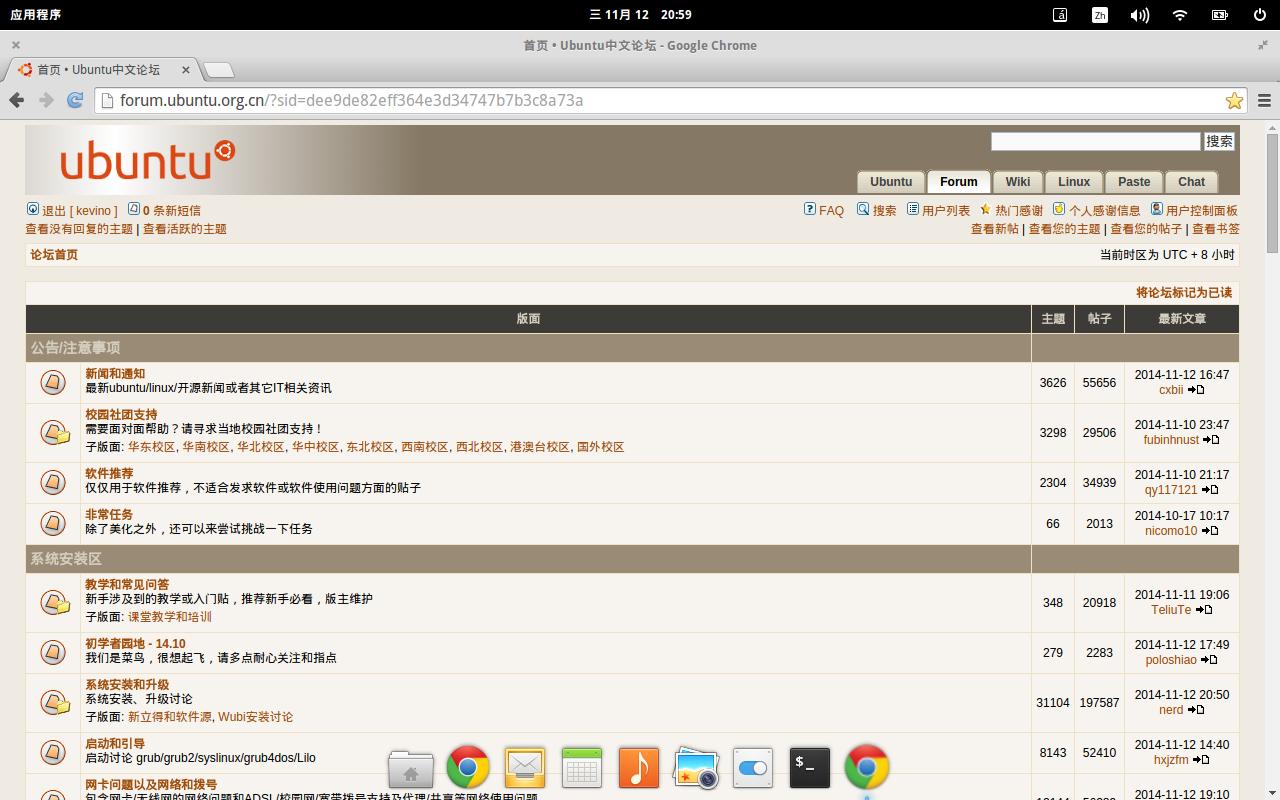Image resolution: width=1280 pixels, height=800 pixels.
Task: Open the Calendar app from dock
Action: 582,768
